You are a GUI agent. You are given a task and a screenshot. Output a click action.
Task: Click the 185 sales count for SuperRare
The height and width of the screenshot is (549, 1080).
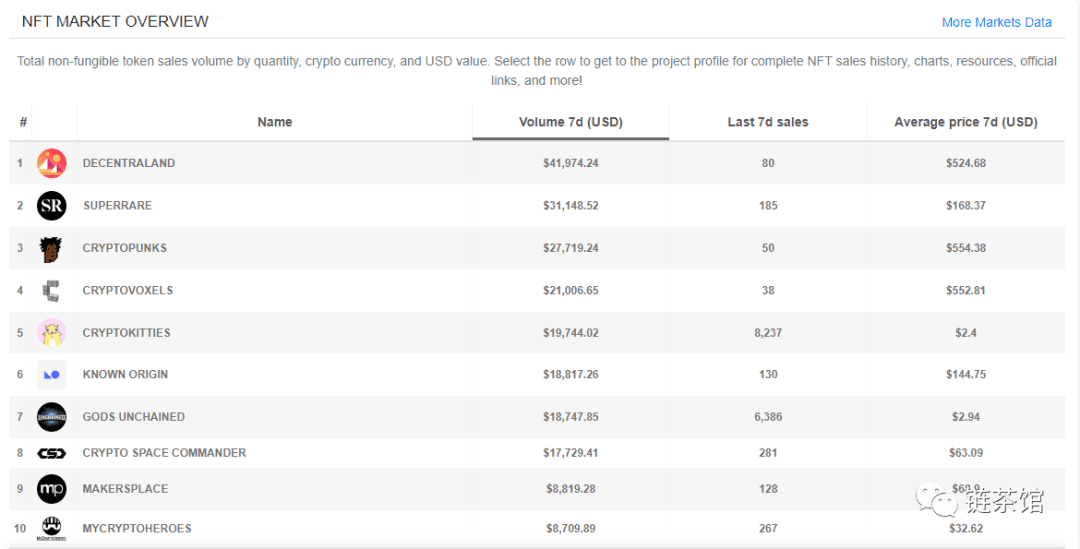(768, 205)
